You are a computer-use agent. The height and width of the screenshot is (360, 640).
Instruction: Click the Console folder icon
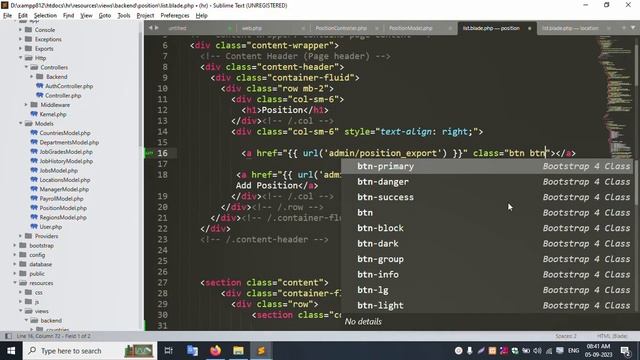coord(28,30)
